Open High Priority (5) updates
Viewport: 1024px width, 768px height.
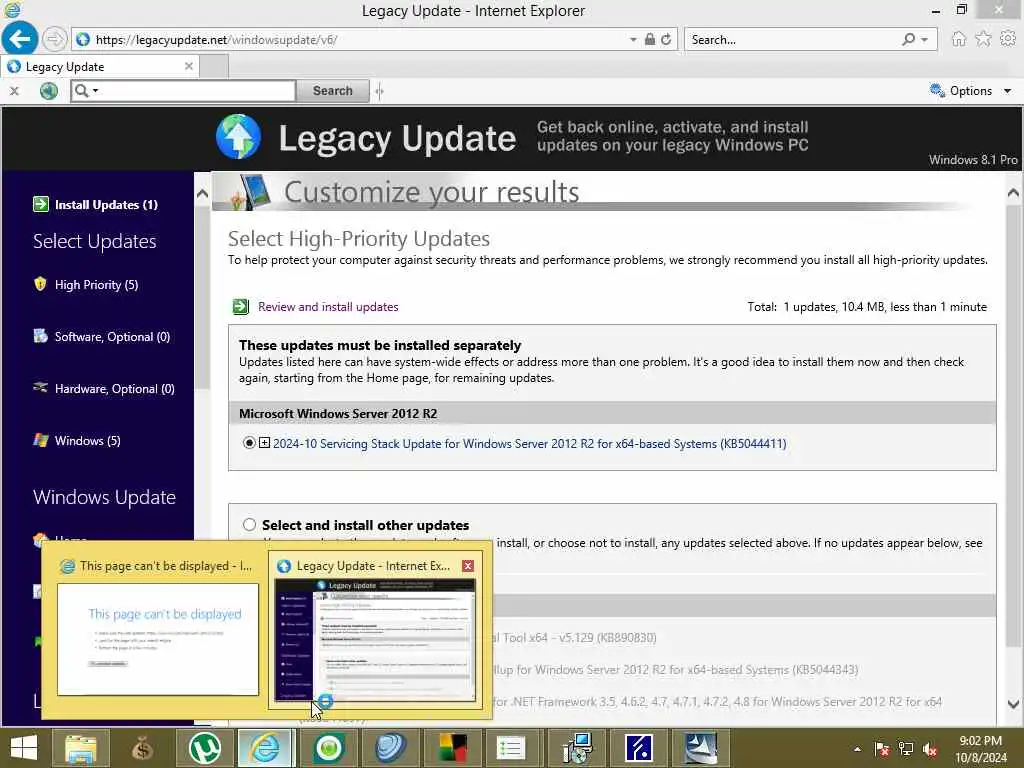[x=96, y=285]
